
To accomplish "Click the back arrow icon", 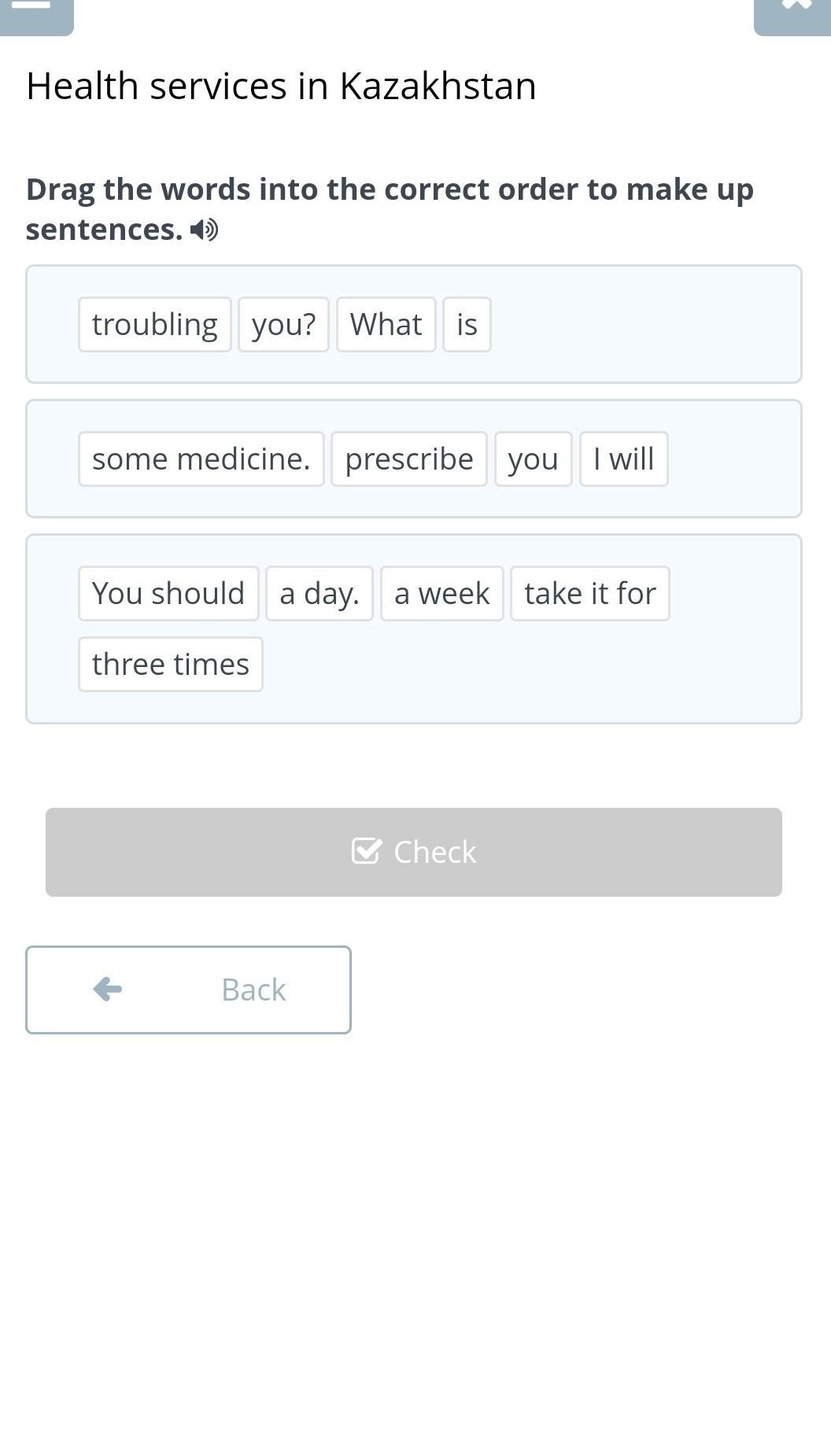I will 108,989.
